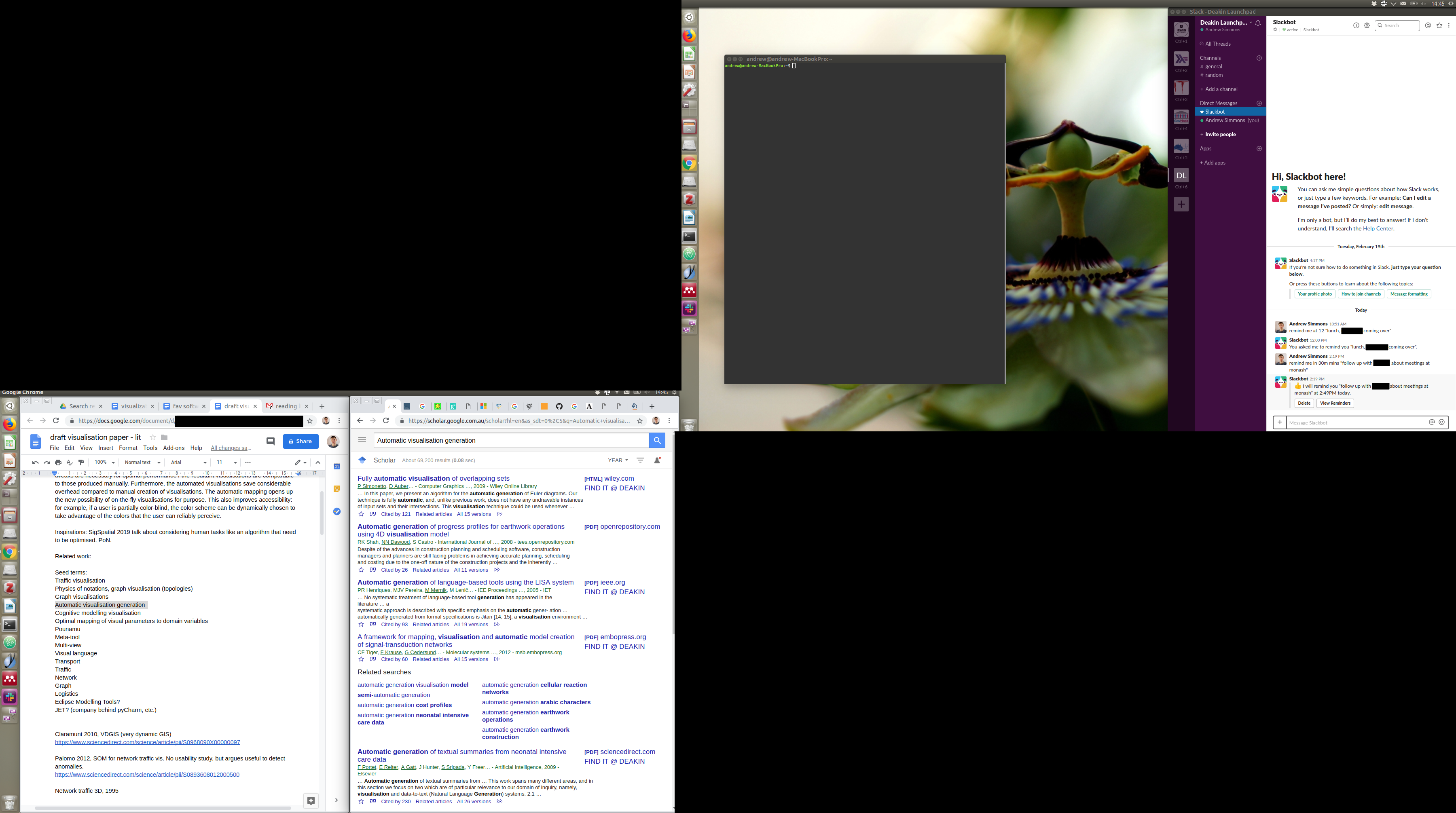
Task: Open the Format menu in Docs
Action: pyautogui.click(x=128, y=448)
